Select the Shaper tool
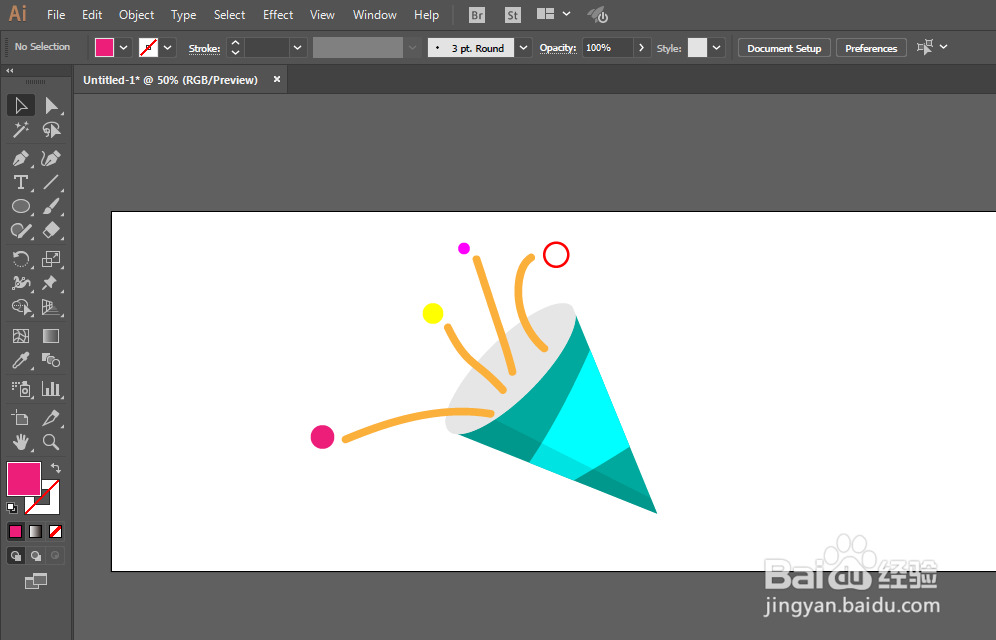996x640 pixels. (21, 230)
